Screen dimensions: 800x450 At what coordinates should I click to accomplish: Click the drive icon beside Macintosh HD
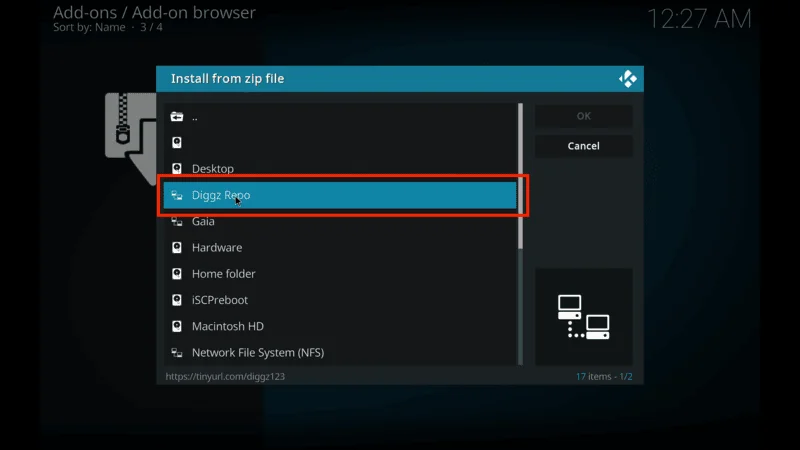(x=177, y=327)
